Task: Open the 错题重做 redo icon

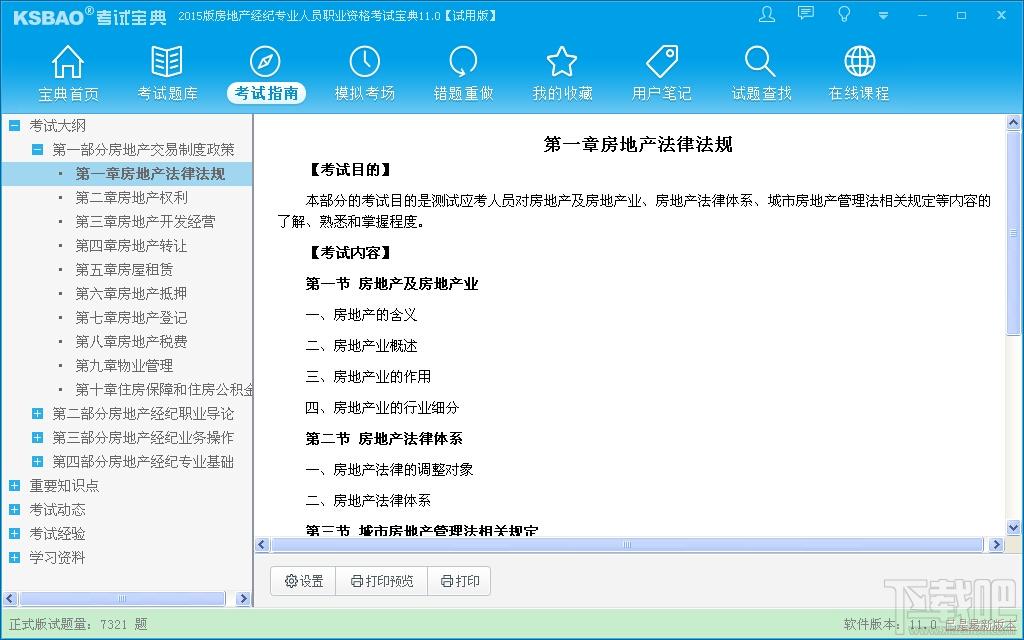Action: pos(463,62)
